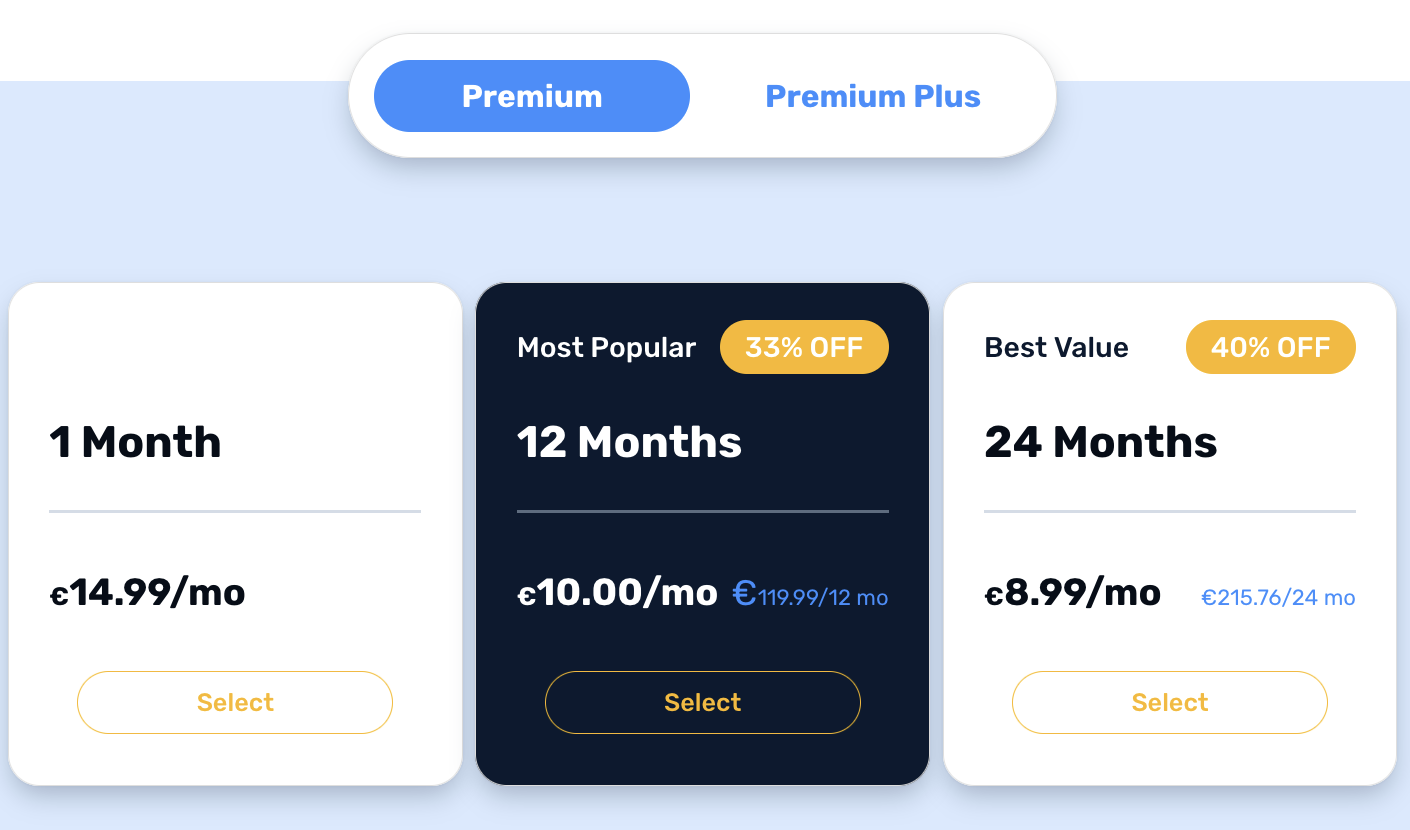This screenshot has width=1410, height=830.
Task: Click the divider line in 24 Months card
Action: pos(1170,511)
